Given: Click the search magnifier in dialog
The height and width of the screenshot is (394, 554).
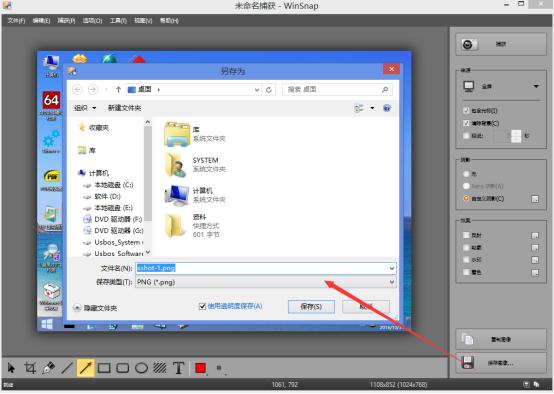Looking at the screenshot, I should 385,90.
